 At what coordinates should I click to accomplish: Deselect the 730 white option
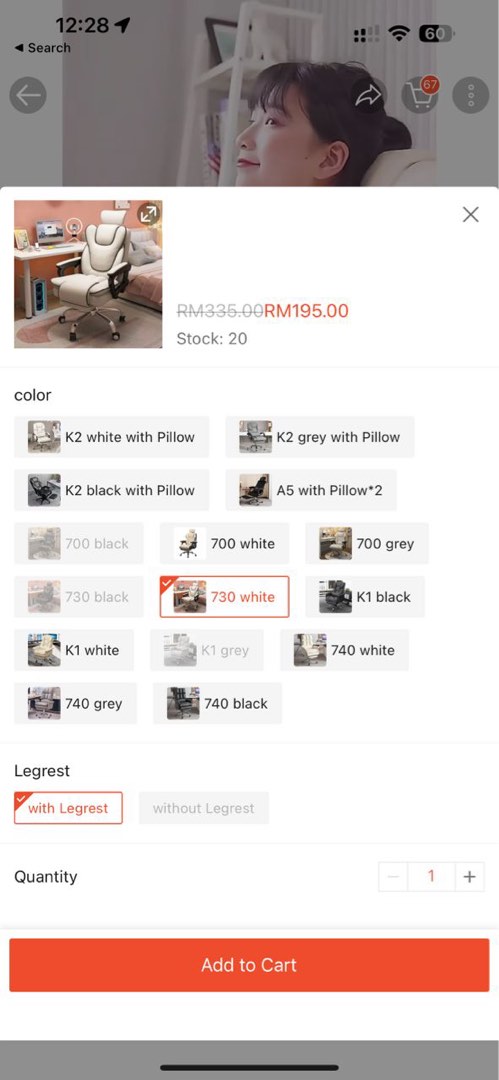pyautogui.click(x=225, y=596)
